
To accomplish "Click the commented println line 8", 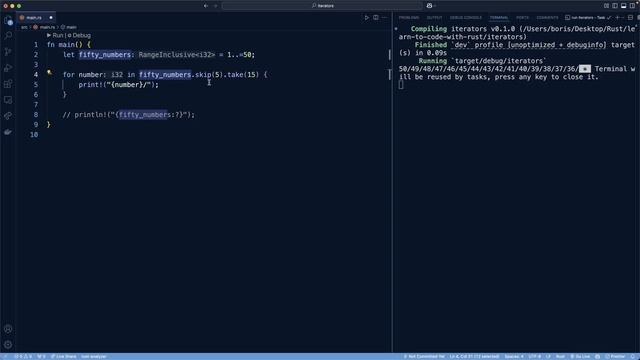I will click(x=129, y=115).
